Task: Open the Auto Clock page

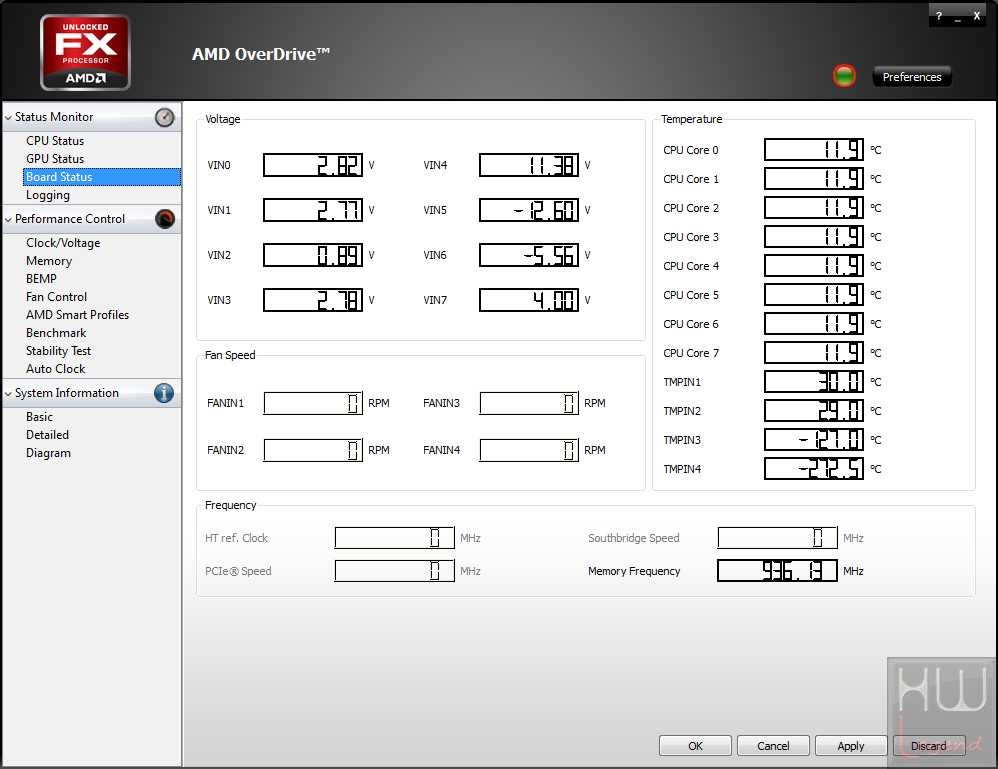Action: (55, 369)
